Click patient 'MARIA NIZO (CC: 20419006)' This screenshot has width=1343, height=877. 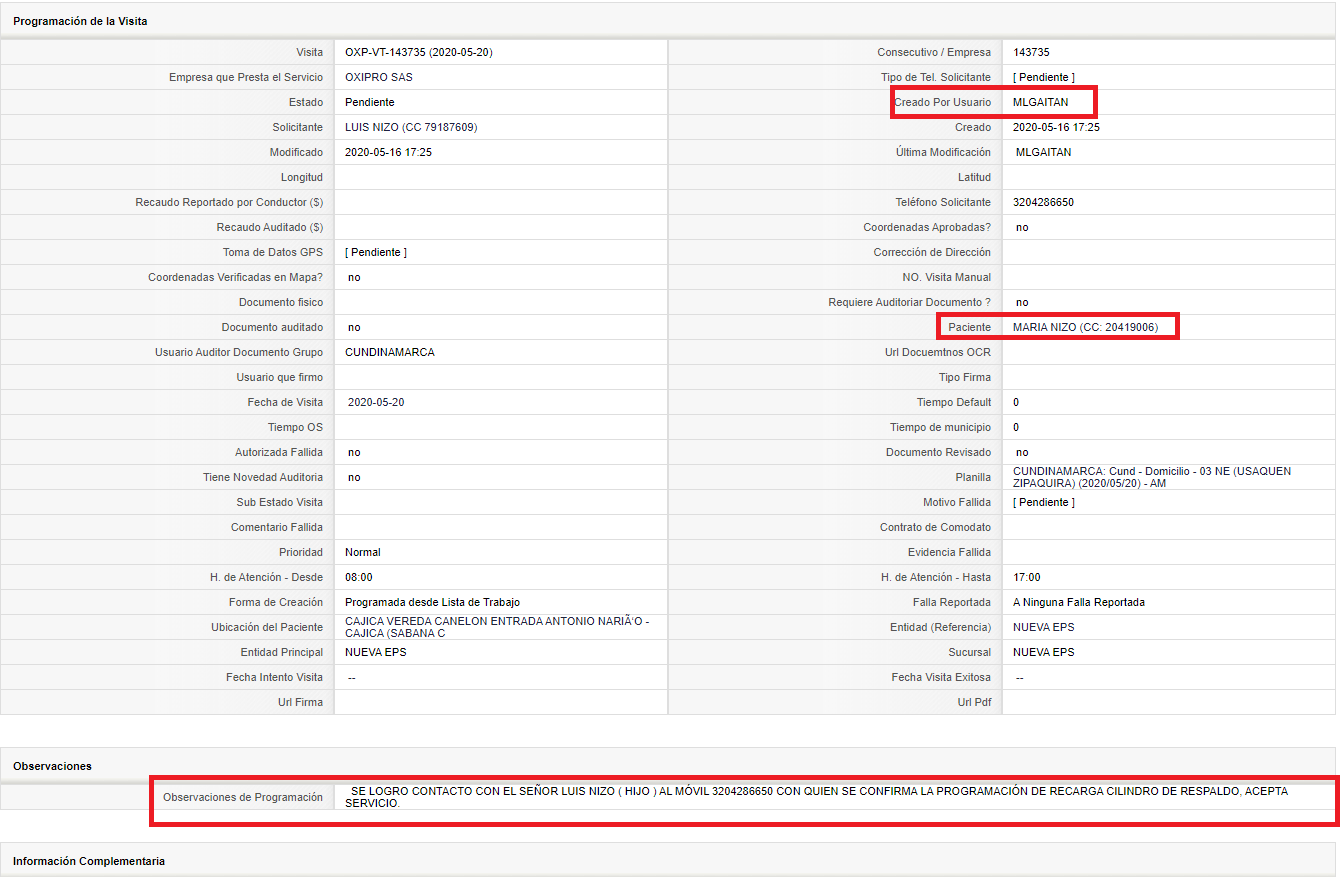click(x=1085, y=327)
